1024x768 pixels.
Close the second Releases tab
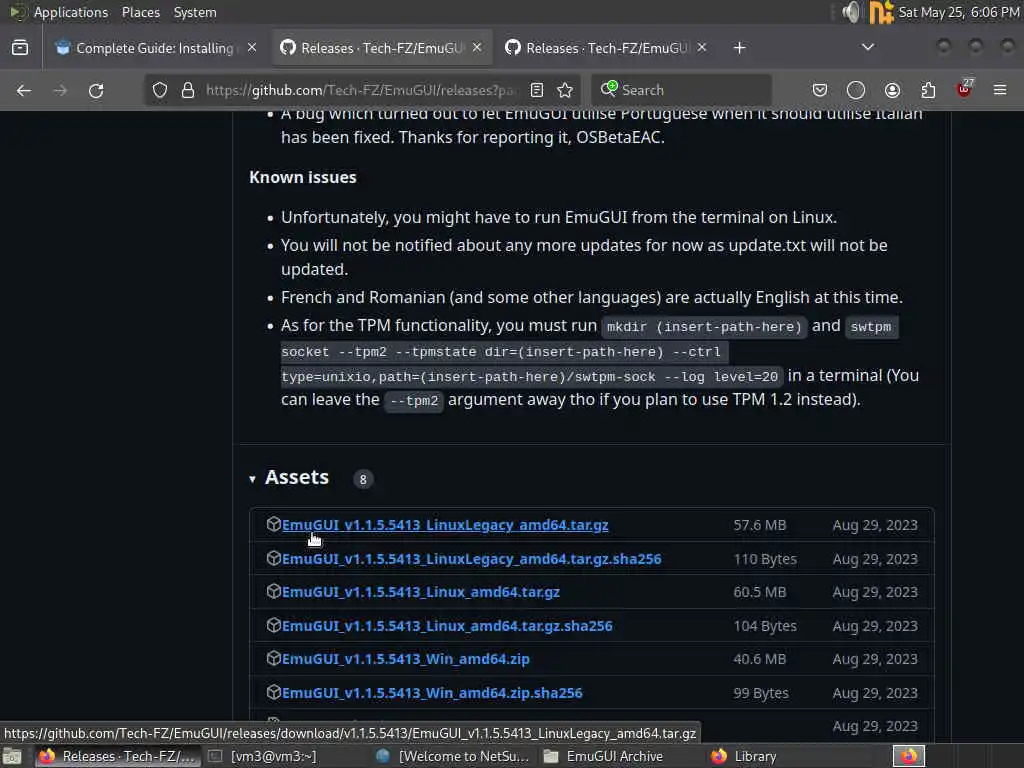point(477,48)
